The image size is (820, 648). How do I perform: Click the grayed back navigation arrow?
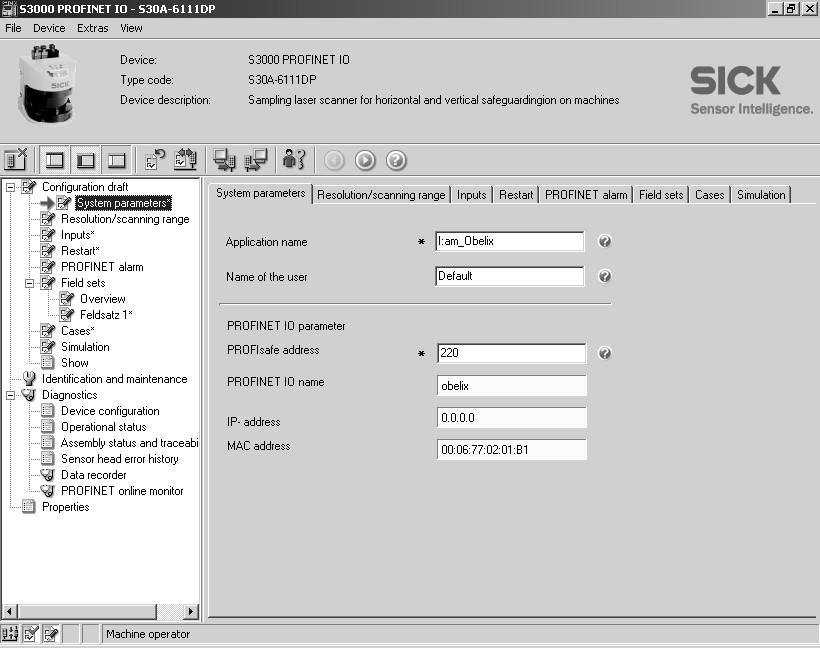334,161
